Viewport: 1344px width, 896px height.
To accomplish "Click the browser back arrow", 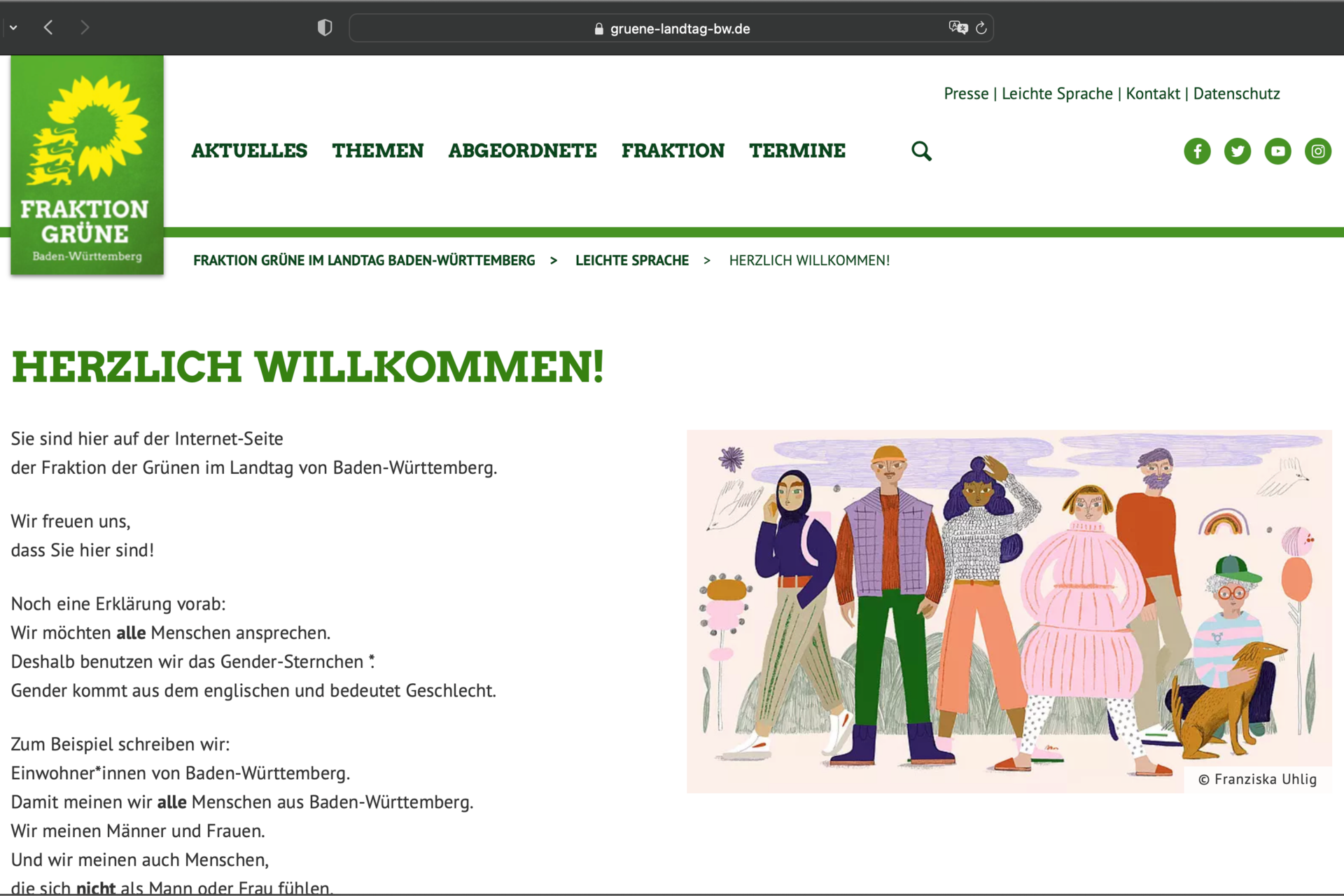I will pos(48,28).
